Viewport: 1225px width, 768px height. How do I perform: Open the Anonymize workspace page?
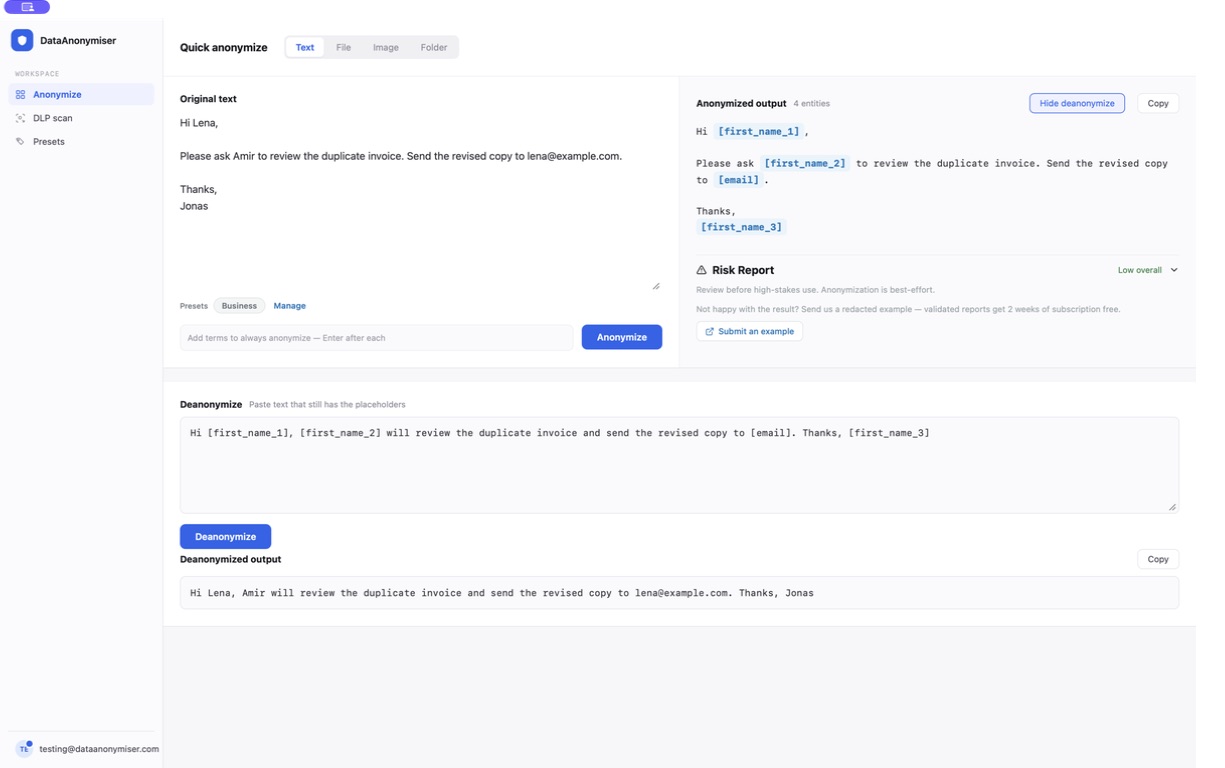81,94
